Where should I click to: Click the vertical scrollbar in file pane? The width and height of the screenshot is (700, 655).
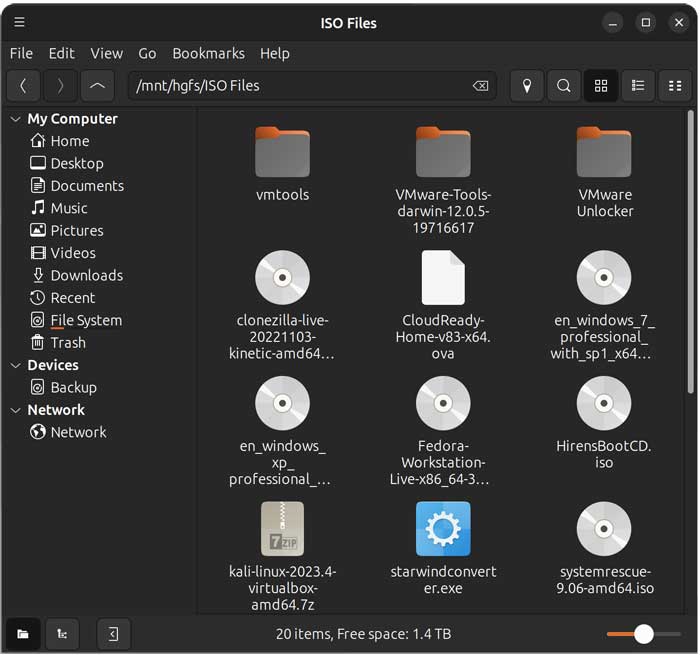pos(691,252)
